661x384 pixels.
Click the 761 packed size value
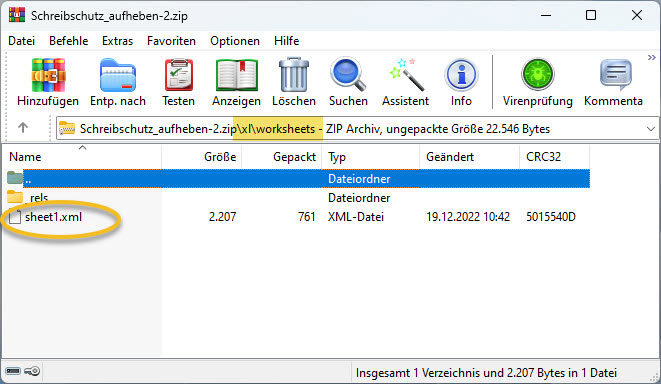(306, 217)
